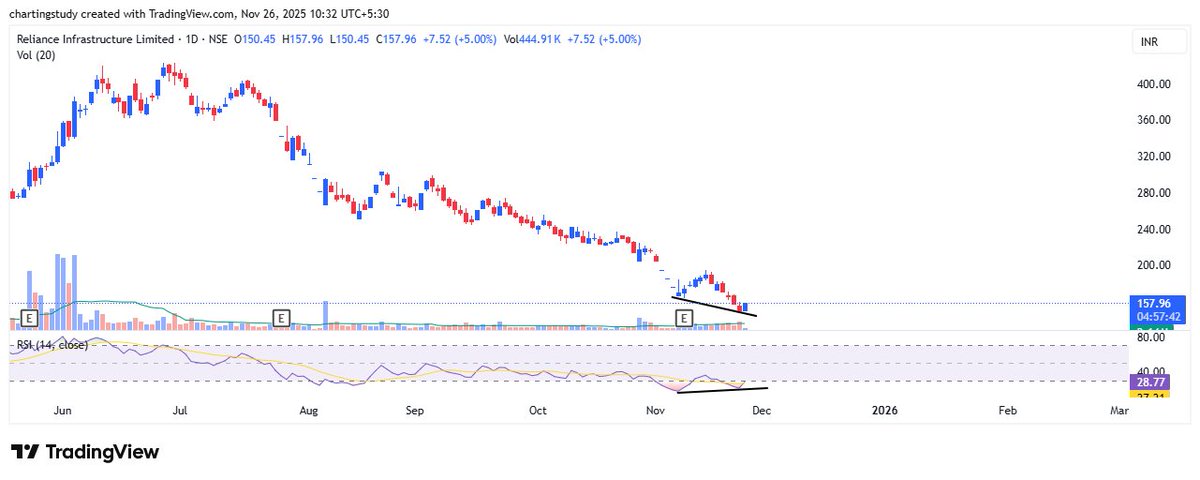Click the 400.00 price axis label
Screen dimensions: 1200x480
1153,85
